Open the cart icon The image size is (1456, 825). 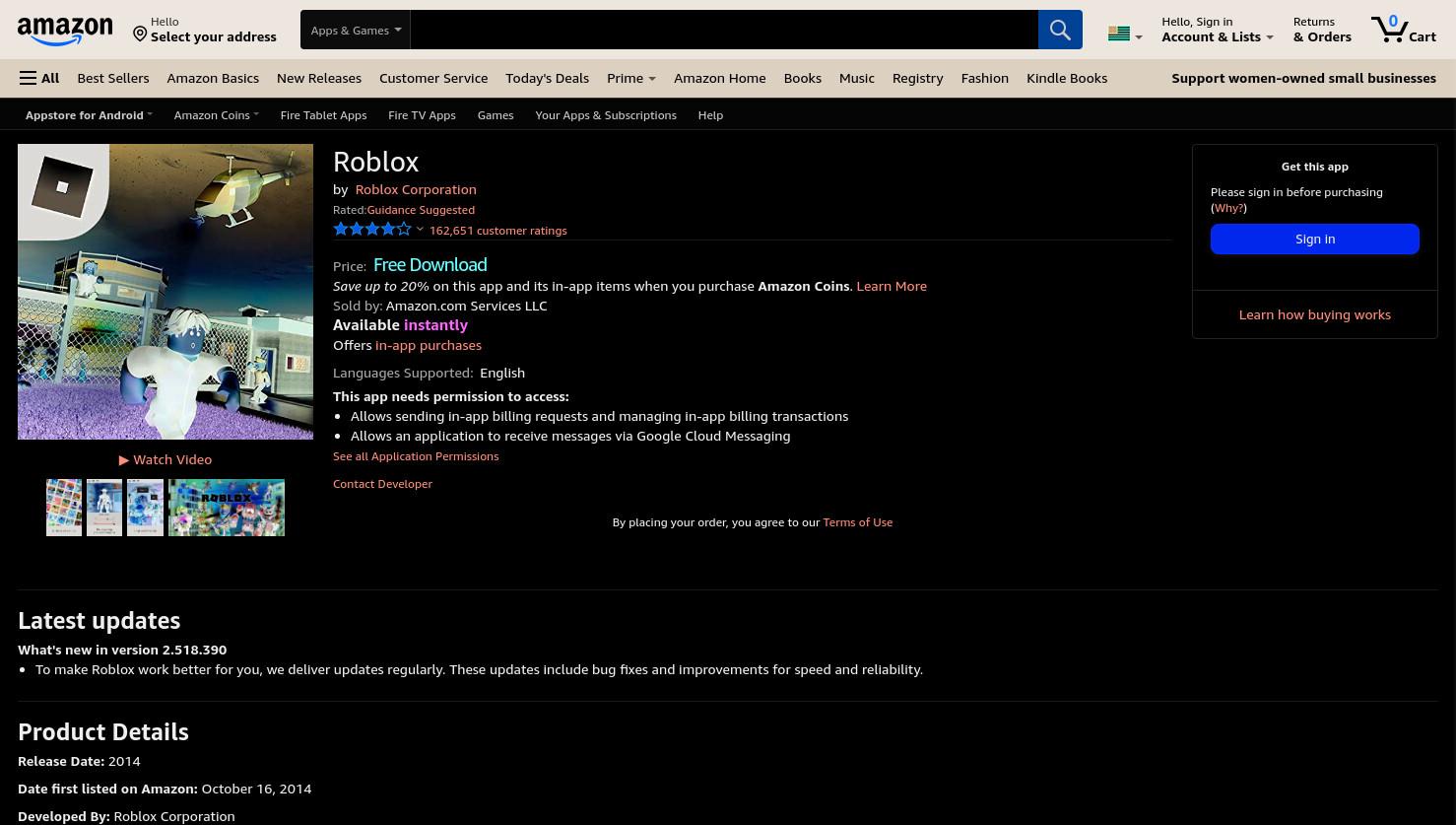pyautogui.click(x=1403, y=29)
